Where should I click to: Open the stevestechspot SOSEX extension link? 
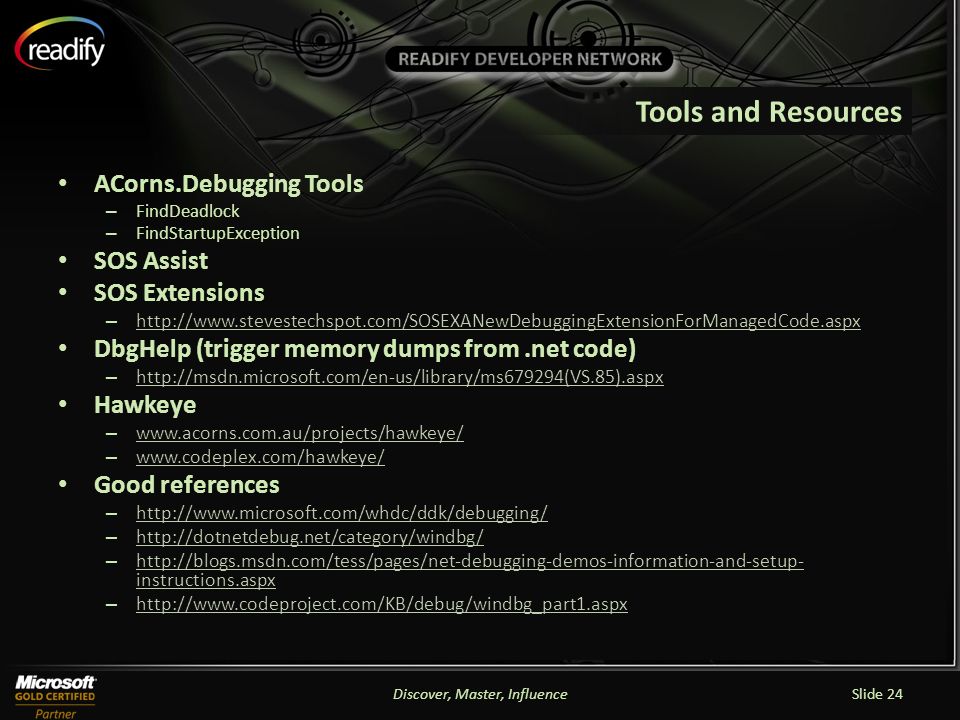498,321
